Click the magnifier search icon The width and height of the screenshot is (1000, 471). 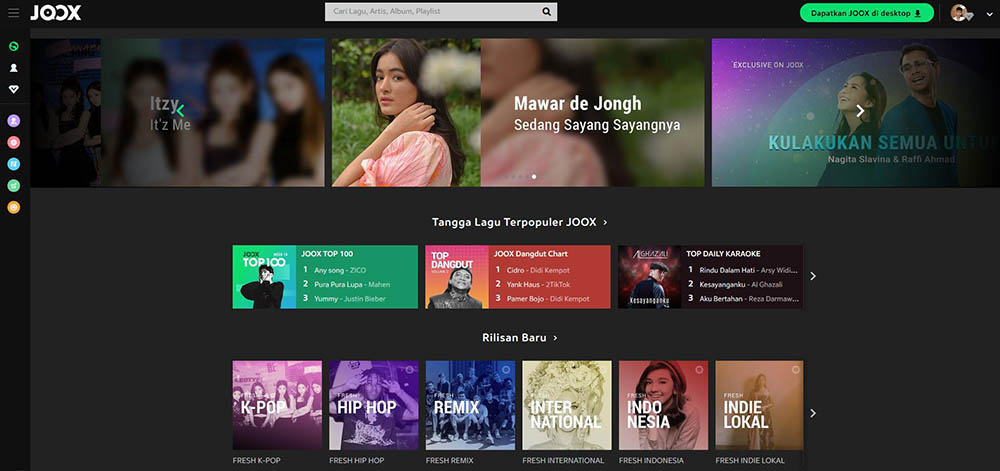[546, 12]
